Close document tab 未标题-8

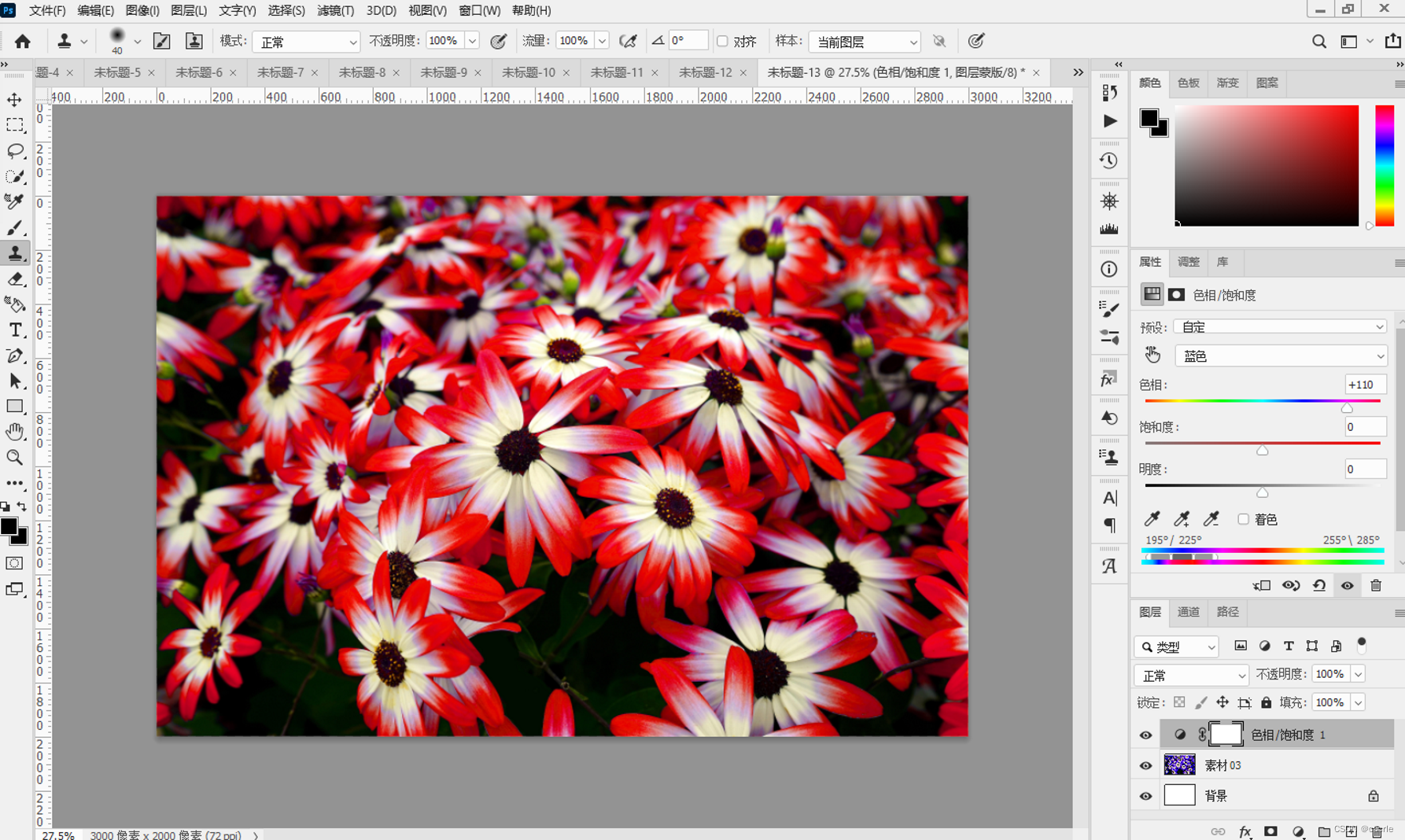coord(396,72)
